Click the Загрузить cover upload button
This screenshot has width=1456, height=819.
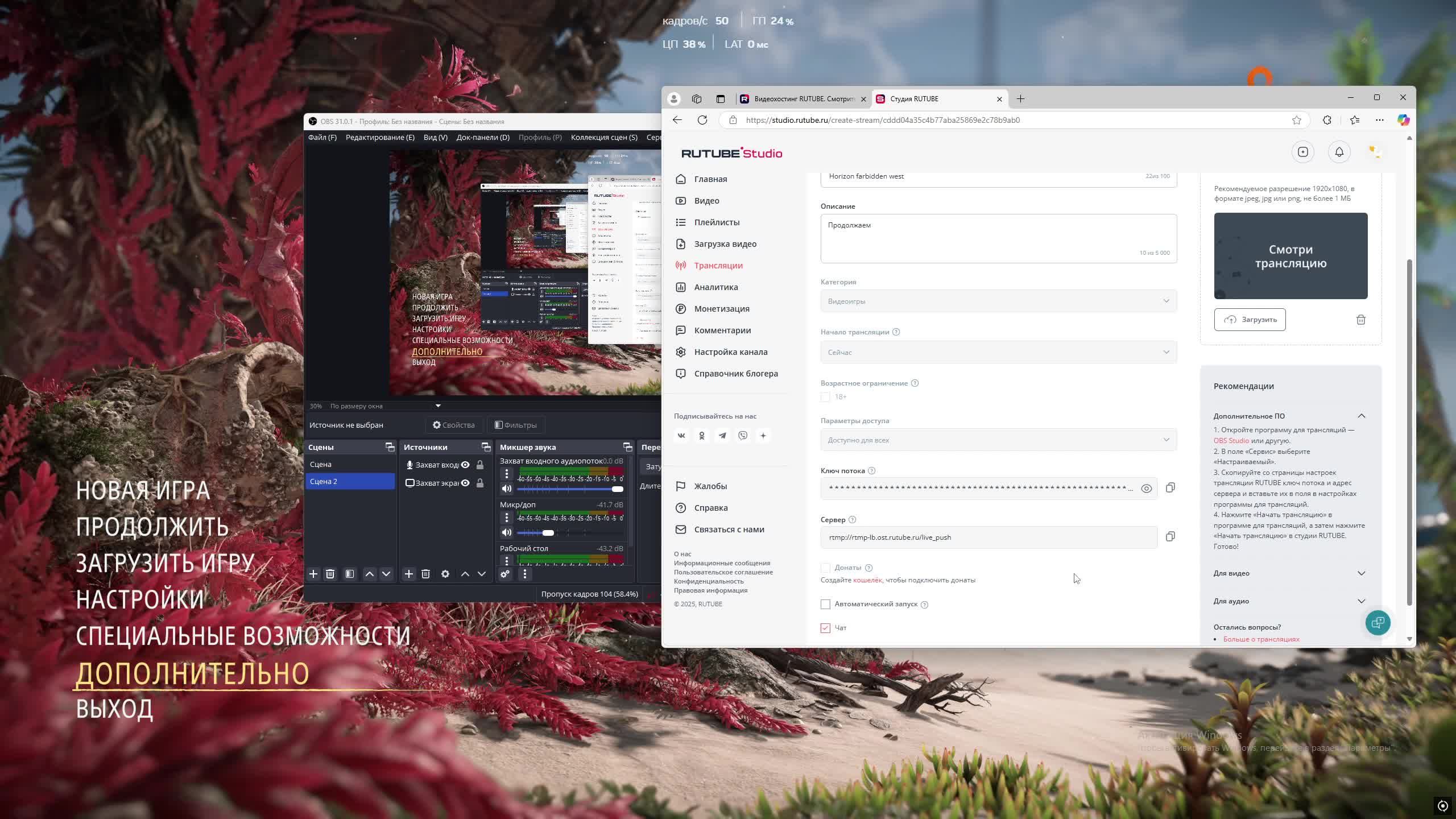(x=1250, y=320)
